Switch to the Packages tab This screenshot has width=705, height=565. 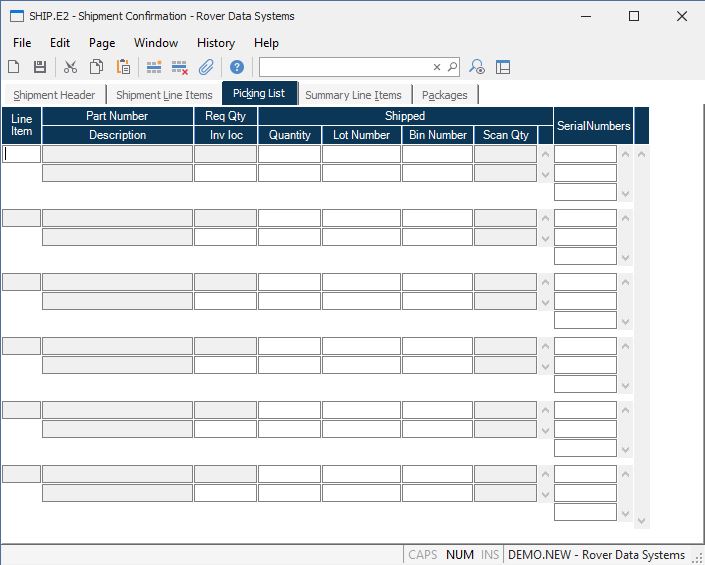pos(444,95)
